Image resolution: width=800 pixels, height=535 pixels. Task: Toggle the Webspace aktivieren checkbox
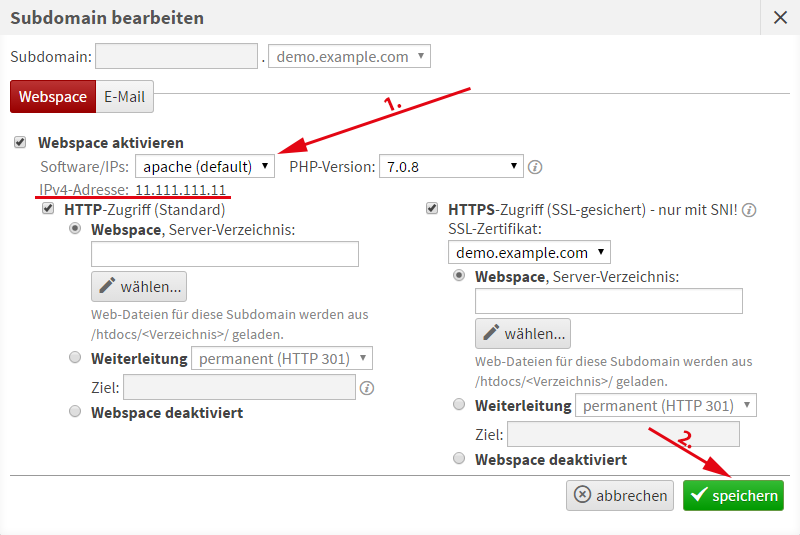pyautogui.click(x=21, y=143)
